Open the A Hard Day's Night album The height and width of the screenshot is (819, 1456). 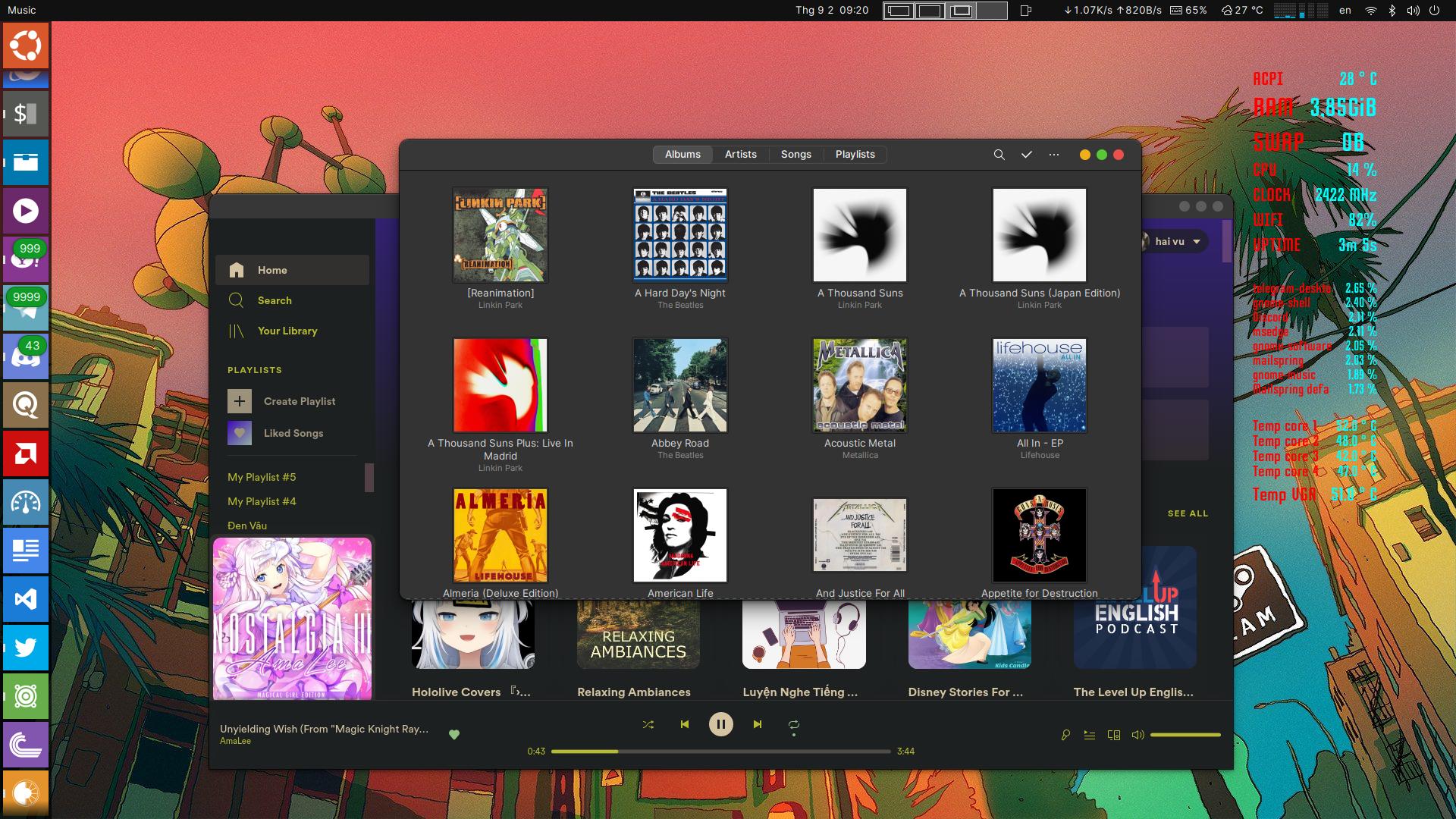pos(680,235)
